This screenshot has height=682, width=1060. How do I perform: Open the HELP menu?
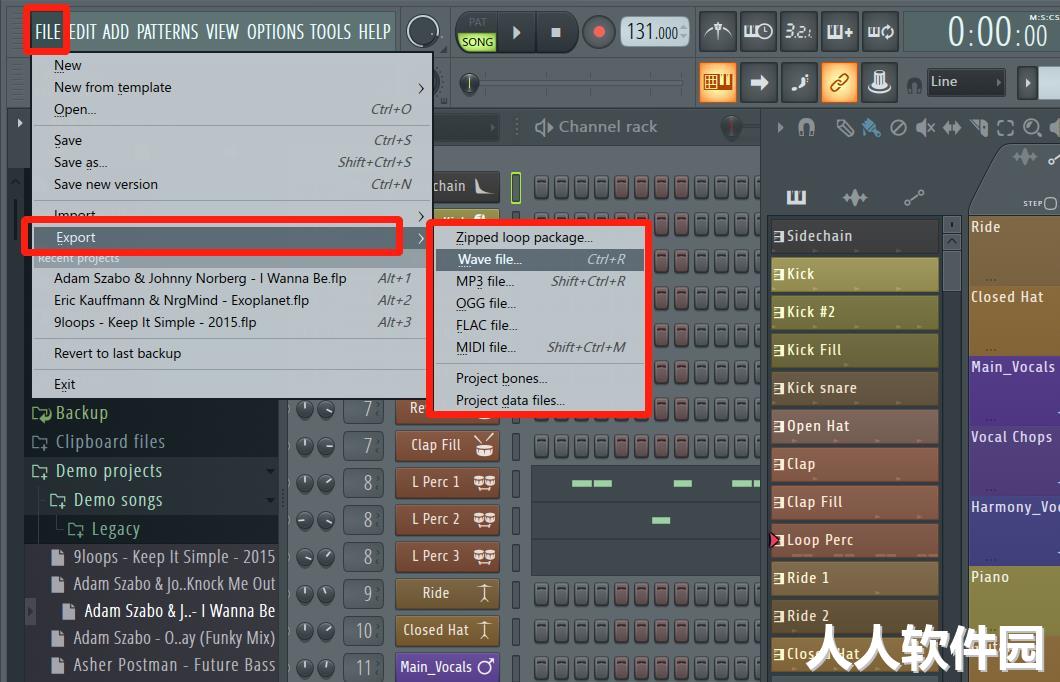(x=375, y=31)
